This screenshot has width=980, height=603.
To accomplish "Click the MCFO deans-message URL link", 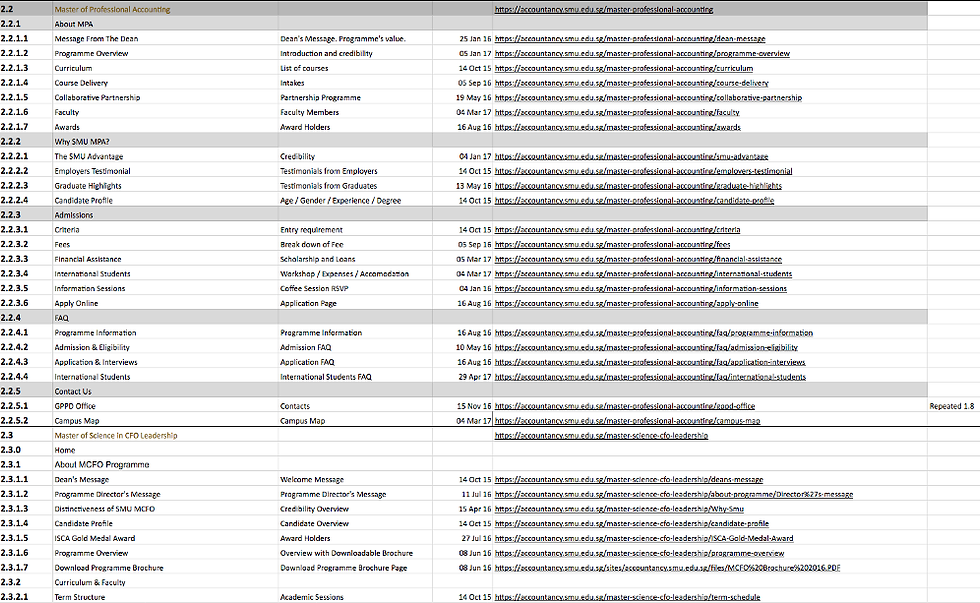I will (629, 480).
